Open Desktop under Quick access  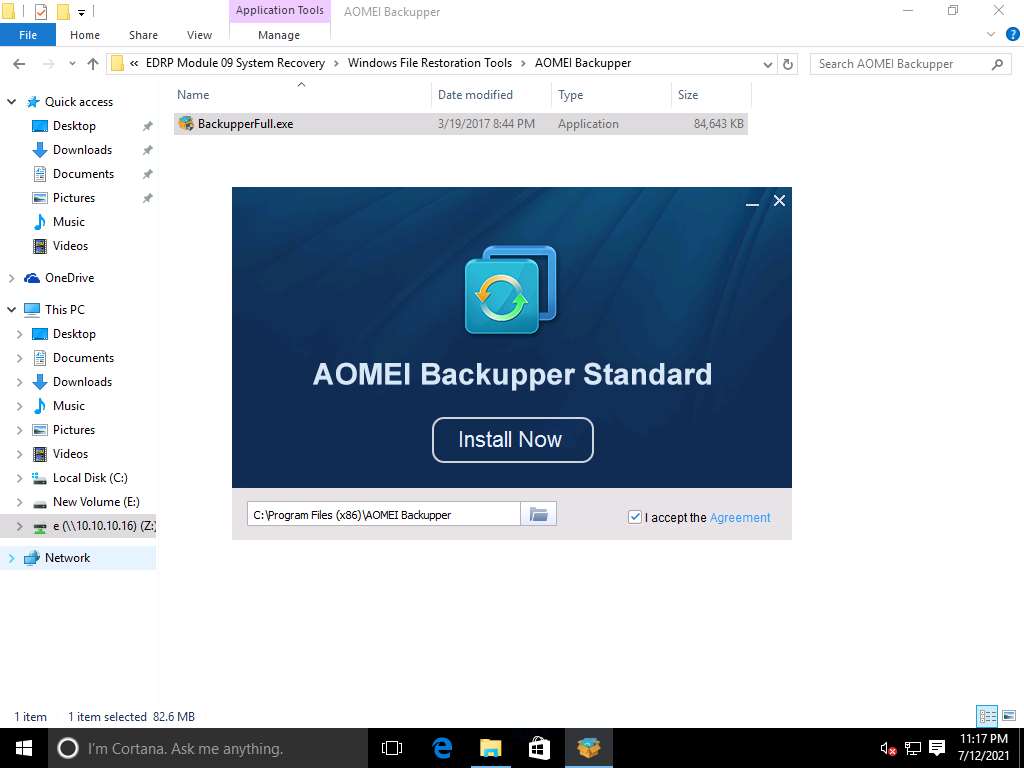pyautogui.click(x=74, y=125)
